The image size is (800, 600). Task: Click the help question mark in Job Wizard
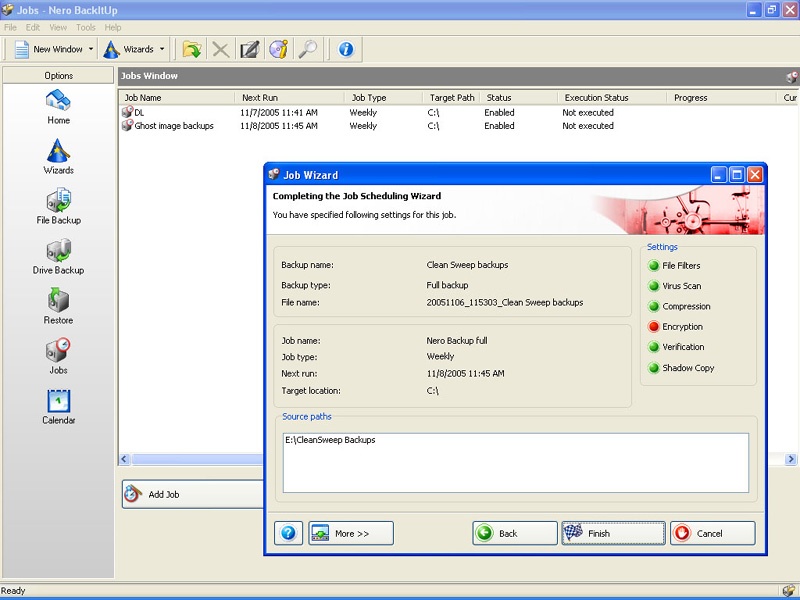pos(288,533)
